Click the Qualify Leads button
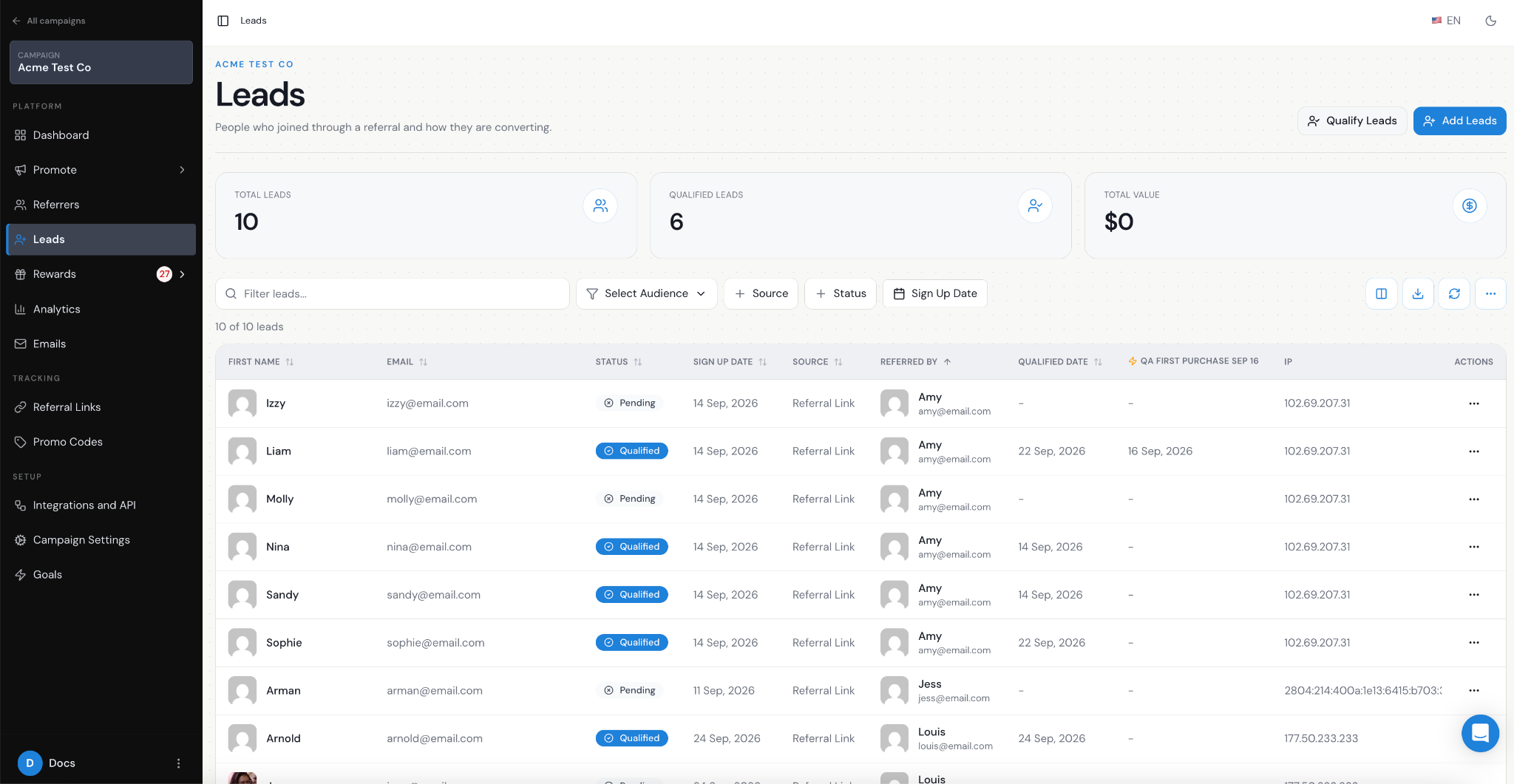Screen dimensions: 1514x784 1352,121
